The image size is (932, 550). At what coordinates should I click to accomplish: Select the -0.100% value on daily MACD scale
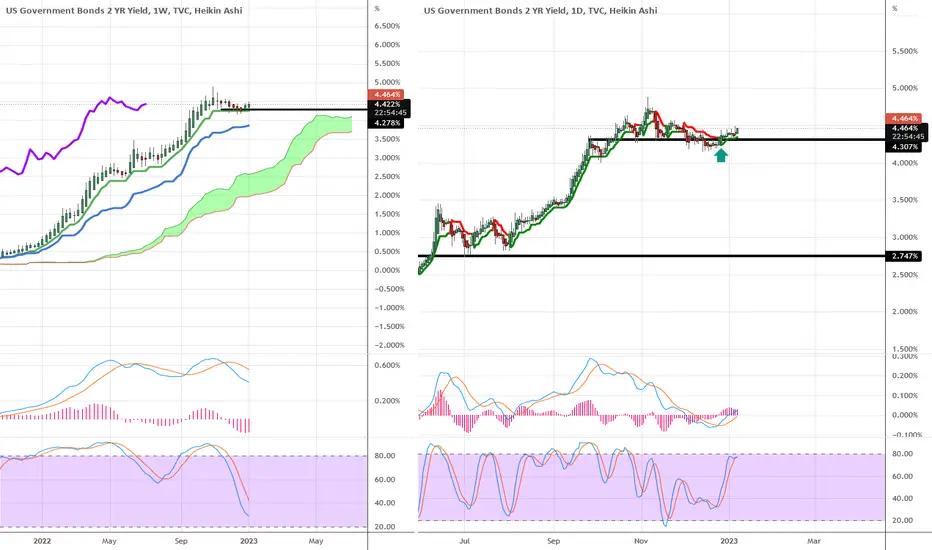pyautogui.click(x=905, y=435)
